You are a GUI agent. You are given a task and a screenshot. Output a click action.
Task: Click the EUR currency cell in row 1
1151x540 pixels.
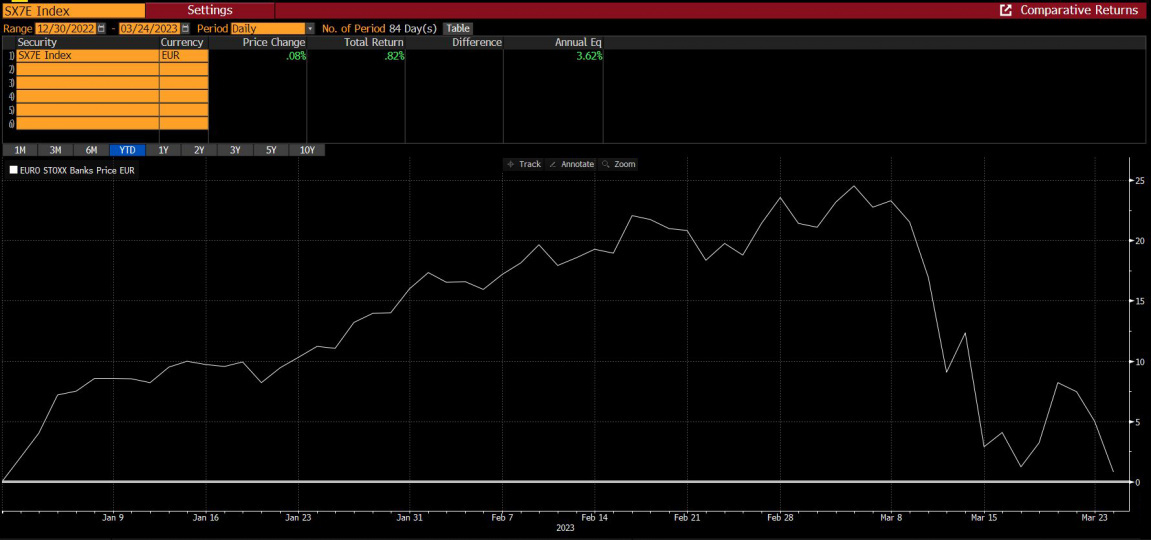pyautogui.click(x=184, y=56)
